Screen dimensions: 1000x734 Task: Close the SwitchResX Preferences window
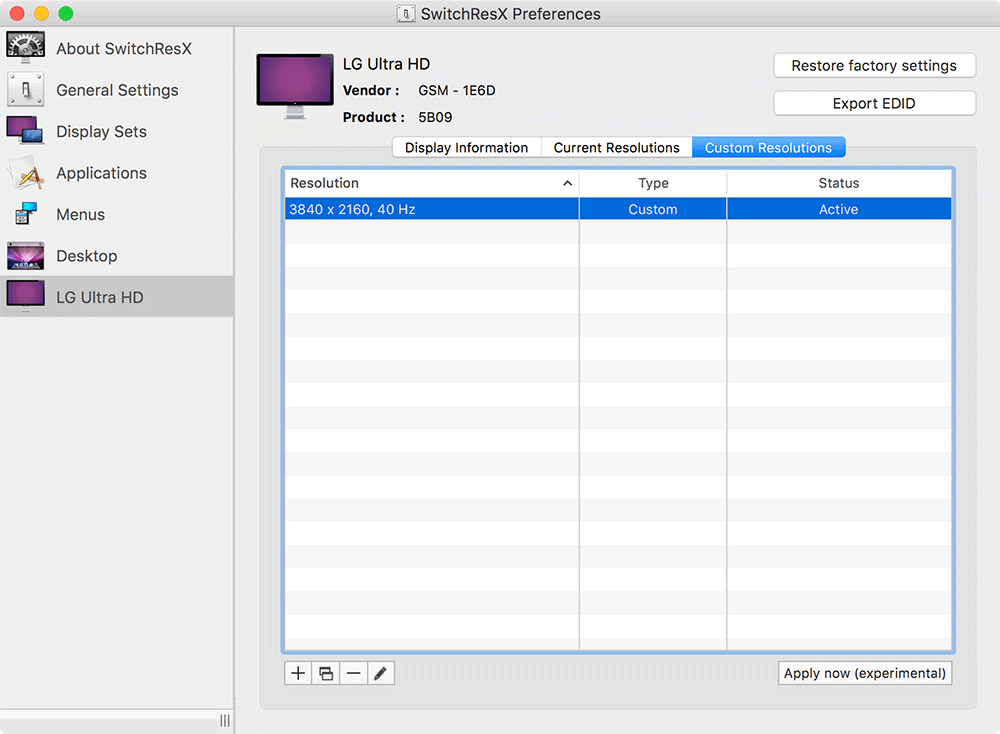point(17,13)
